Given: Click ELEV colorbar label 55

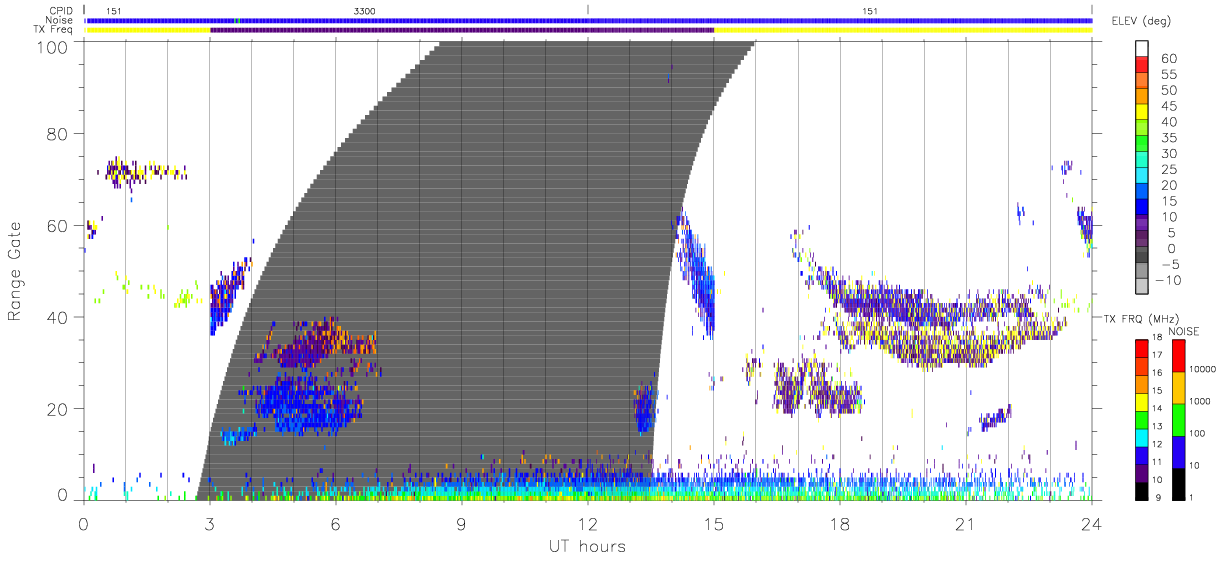Looking at the screenshot, I should tap(1169, 75).
